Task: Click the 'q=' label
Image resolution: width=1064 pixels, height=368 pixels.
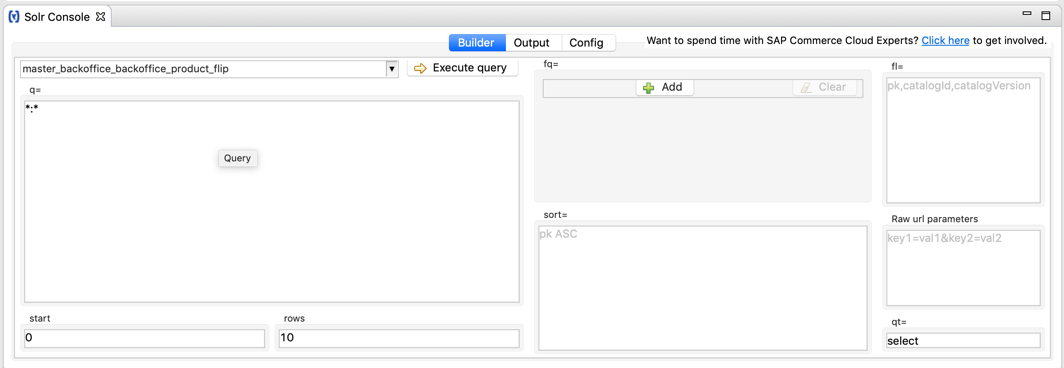Action: (x=35, y=90)
